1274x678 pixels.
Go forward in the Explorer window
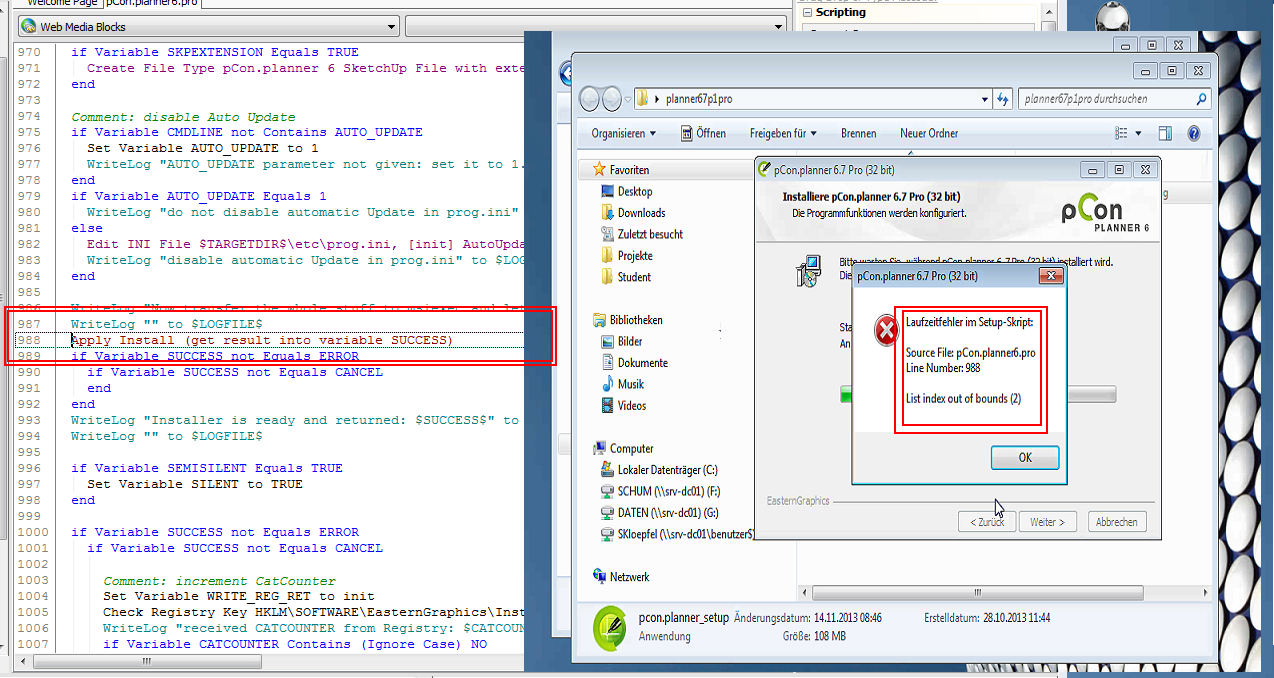[x=611, y=99]
